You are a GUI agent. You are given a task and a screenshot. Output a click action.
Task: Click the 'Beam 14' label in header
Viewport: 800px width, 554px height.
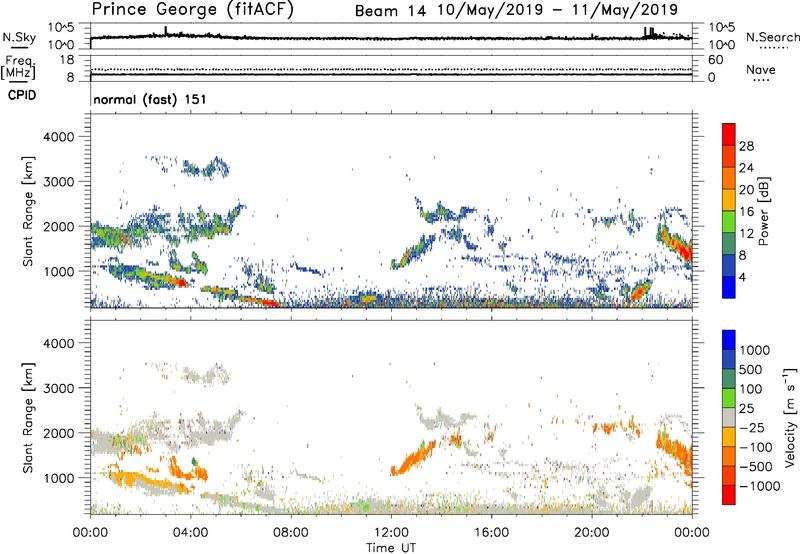[390, 11]
